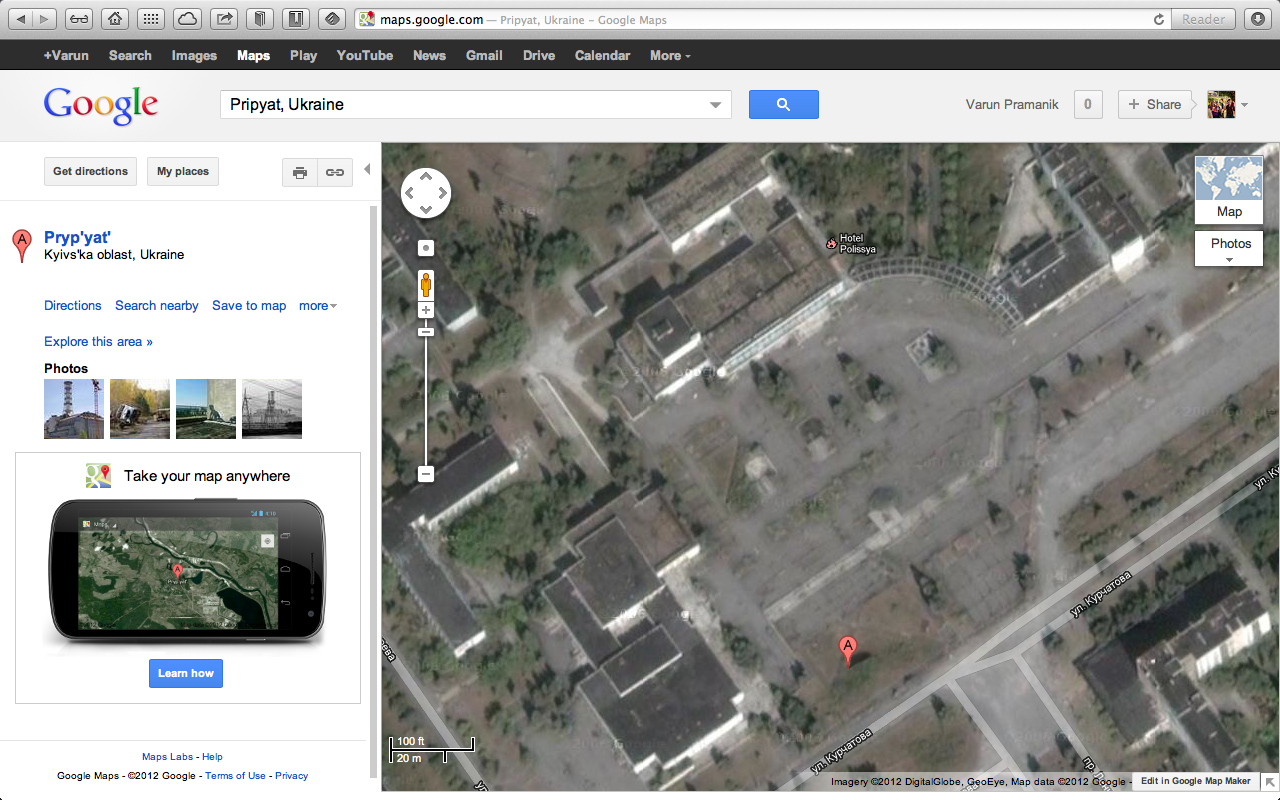Click the zoom slider handle
Viewport: 1280px width, 800px height.
[x=426, y=331]
